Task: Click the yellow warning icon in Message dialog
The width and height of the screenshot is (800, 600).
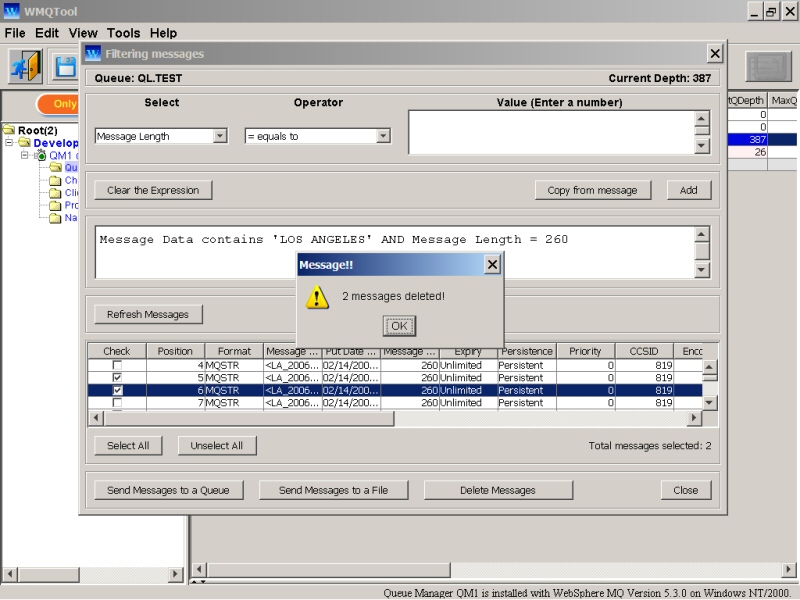Action: click(x=317, y=297)
